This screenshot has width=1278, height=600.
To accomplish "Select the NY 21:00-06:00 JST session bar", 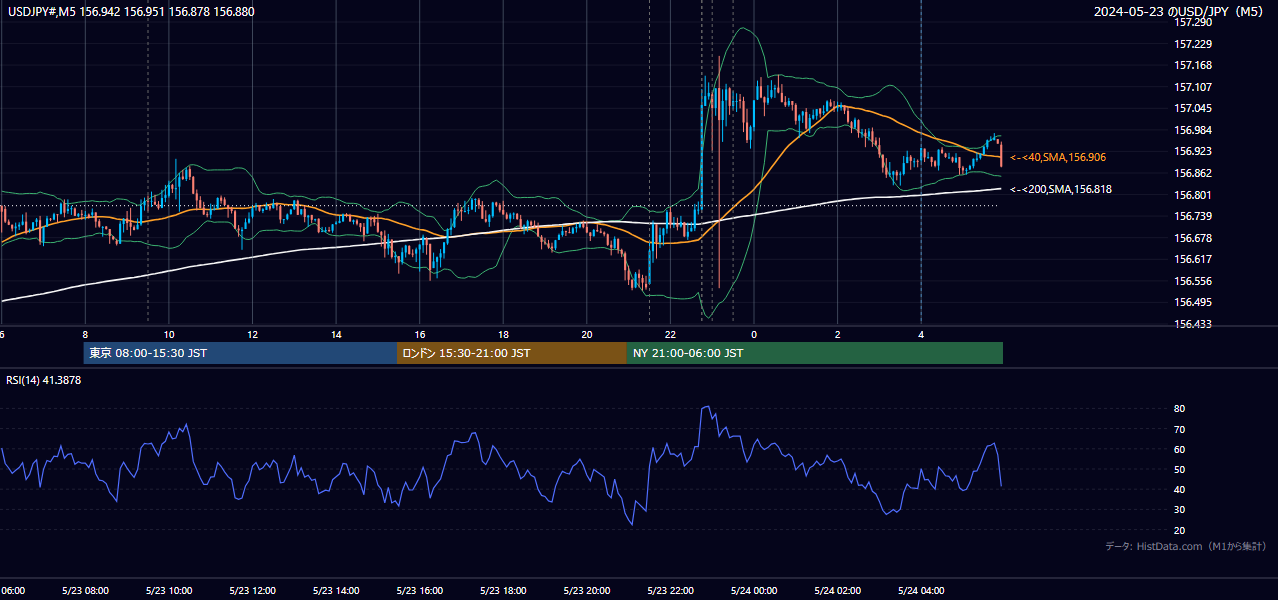I will tap(815, 353).
